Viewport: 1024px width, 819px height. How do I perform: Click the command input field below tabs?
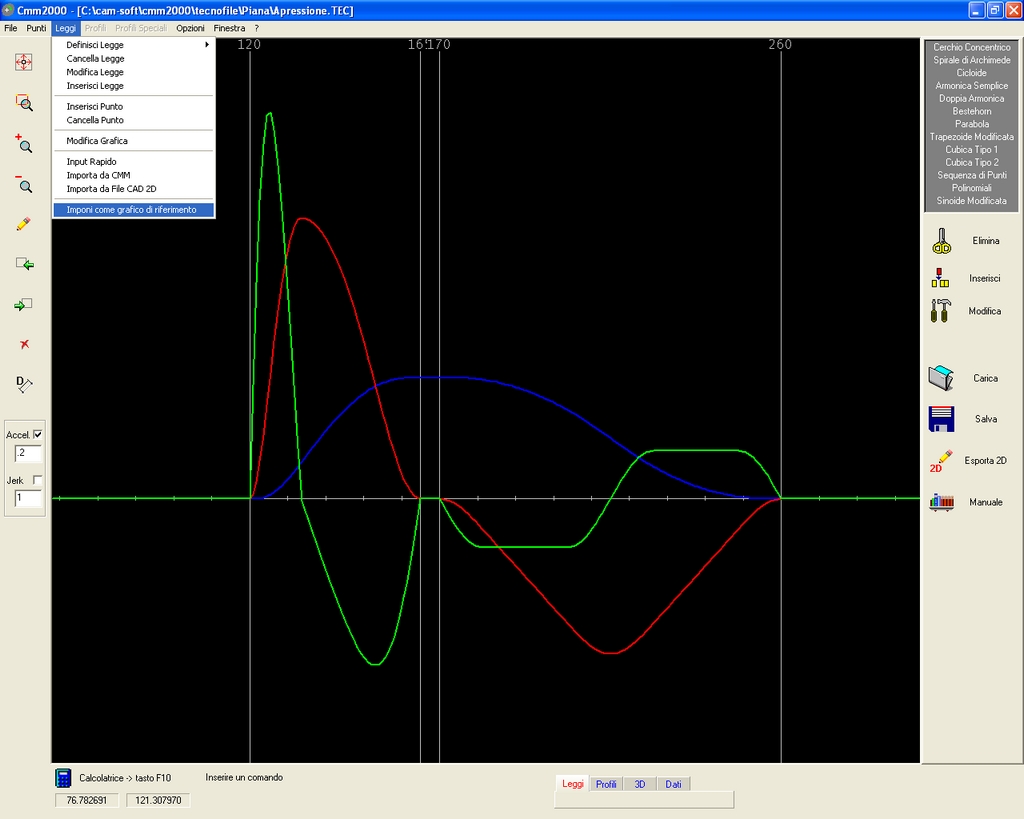644,800
